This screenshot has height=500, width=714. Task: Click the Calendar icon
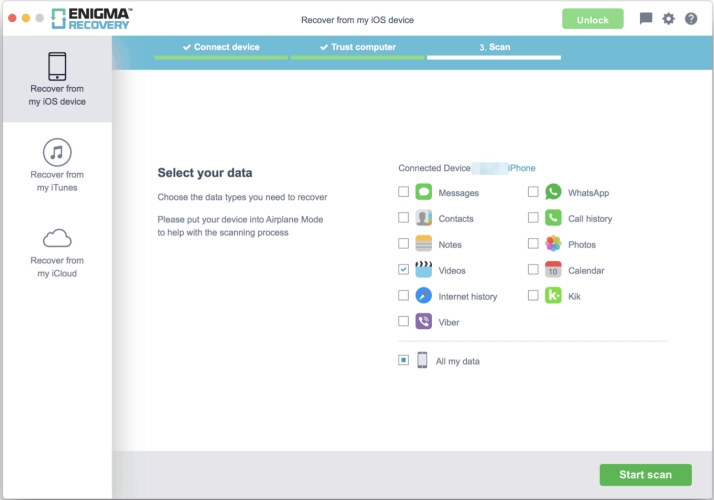point(553,270)
